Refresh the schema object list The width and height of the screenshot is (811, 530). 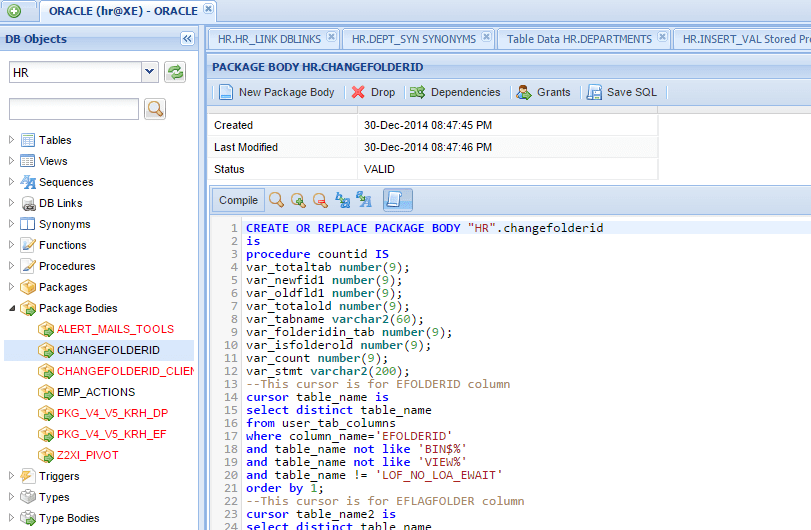tap(175, 72)
